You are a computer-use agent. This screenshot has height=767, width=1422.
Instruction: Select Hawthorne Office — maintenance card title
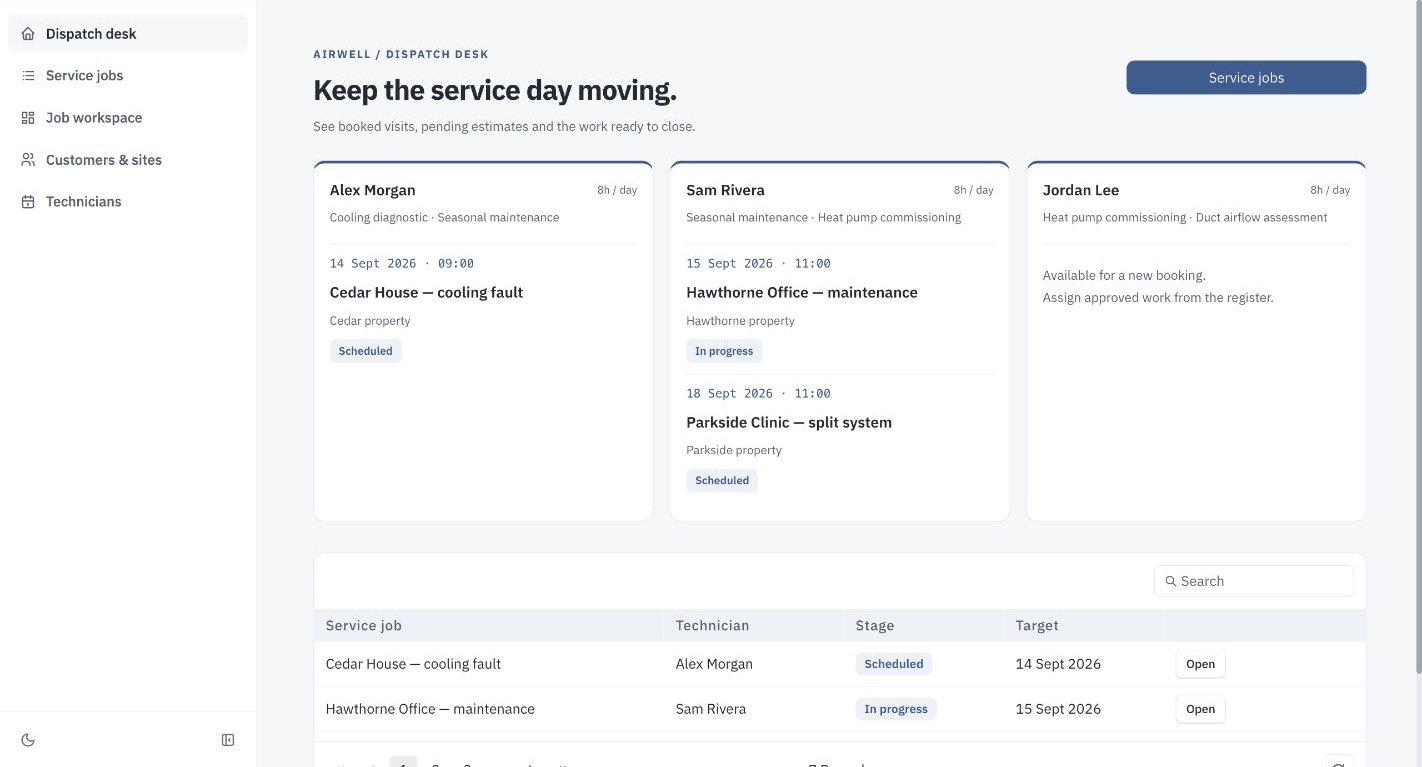tap(802, 293)
